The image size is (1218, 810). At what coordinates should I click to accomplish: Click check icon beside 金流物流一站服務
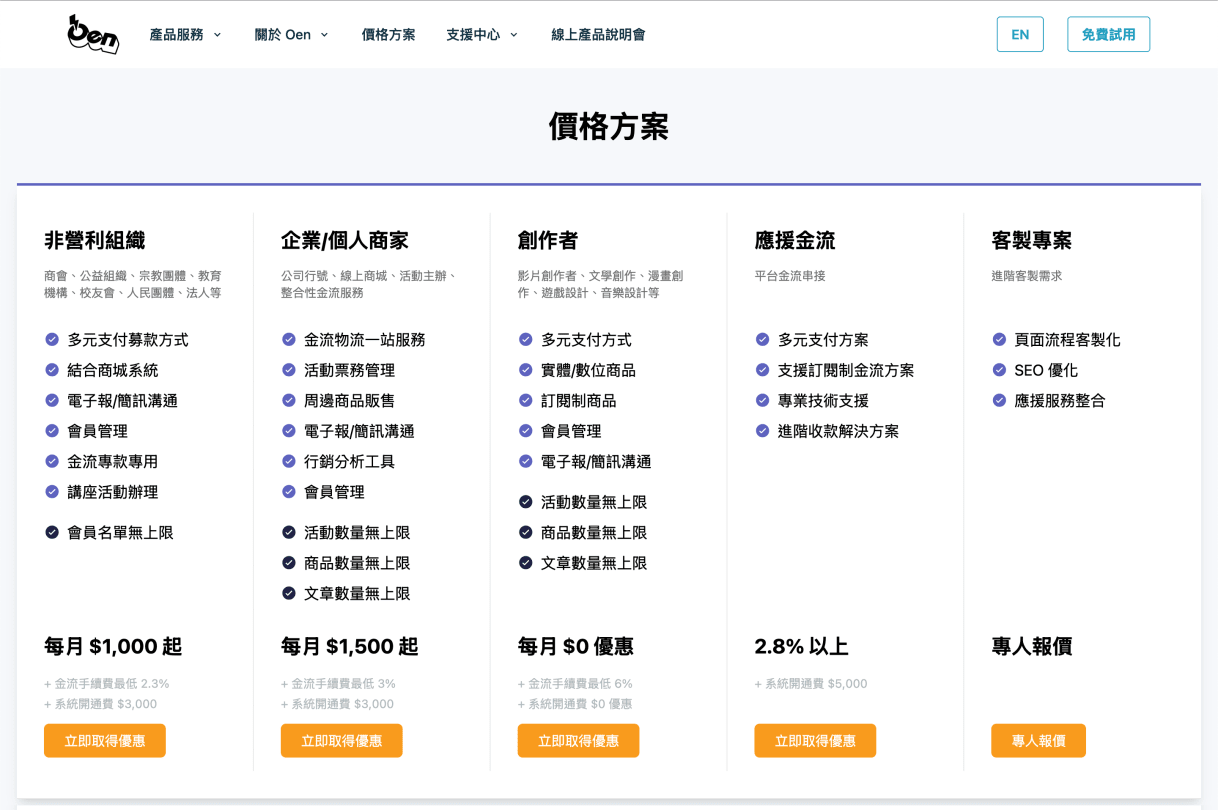click(289, 340)
